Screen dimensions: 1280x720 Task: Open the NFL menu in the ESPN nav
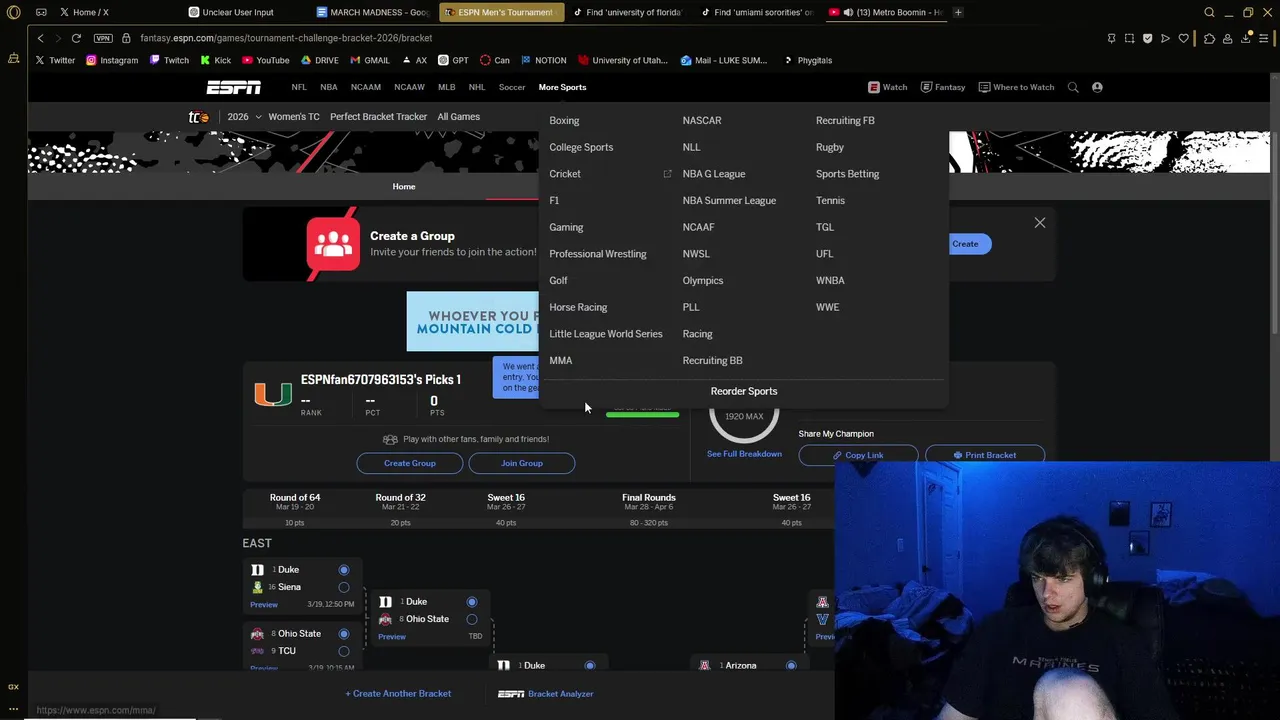299,87
